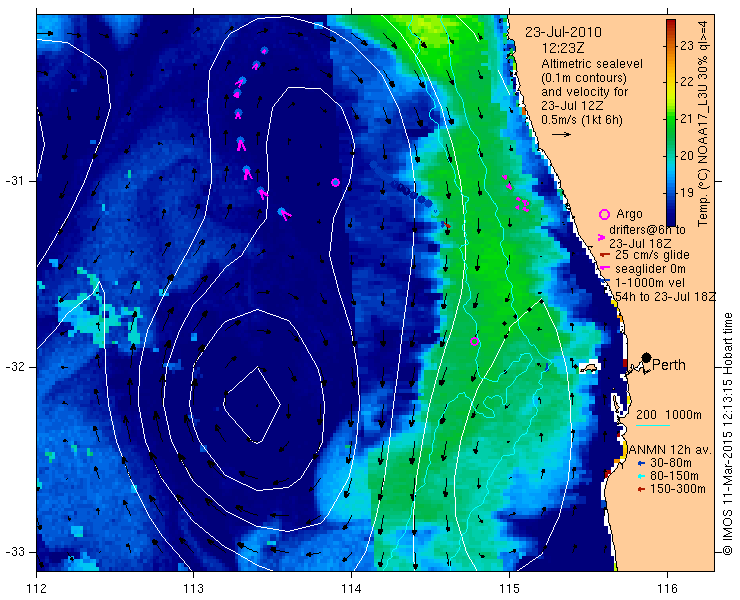Click the longitude axis label '112'

point(36,589)
